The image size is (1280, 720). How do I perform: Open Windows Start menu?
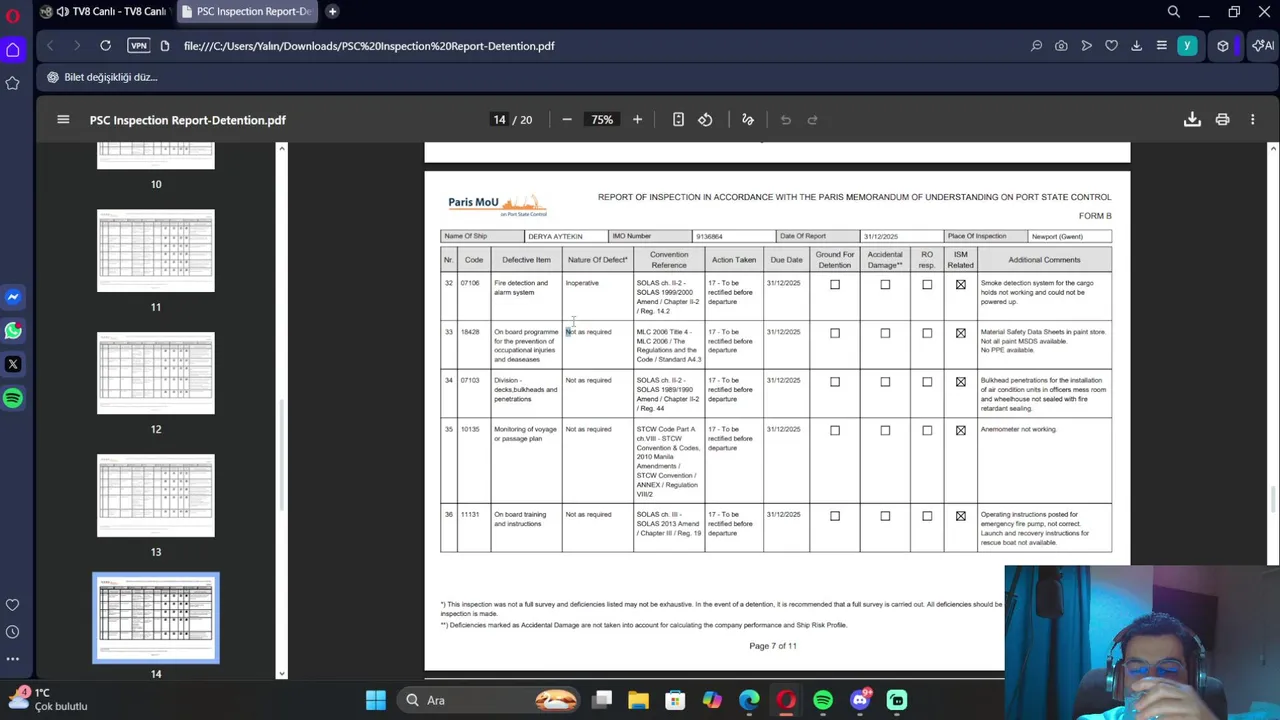pos(376,700)
